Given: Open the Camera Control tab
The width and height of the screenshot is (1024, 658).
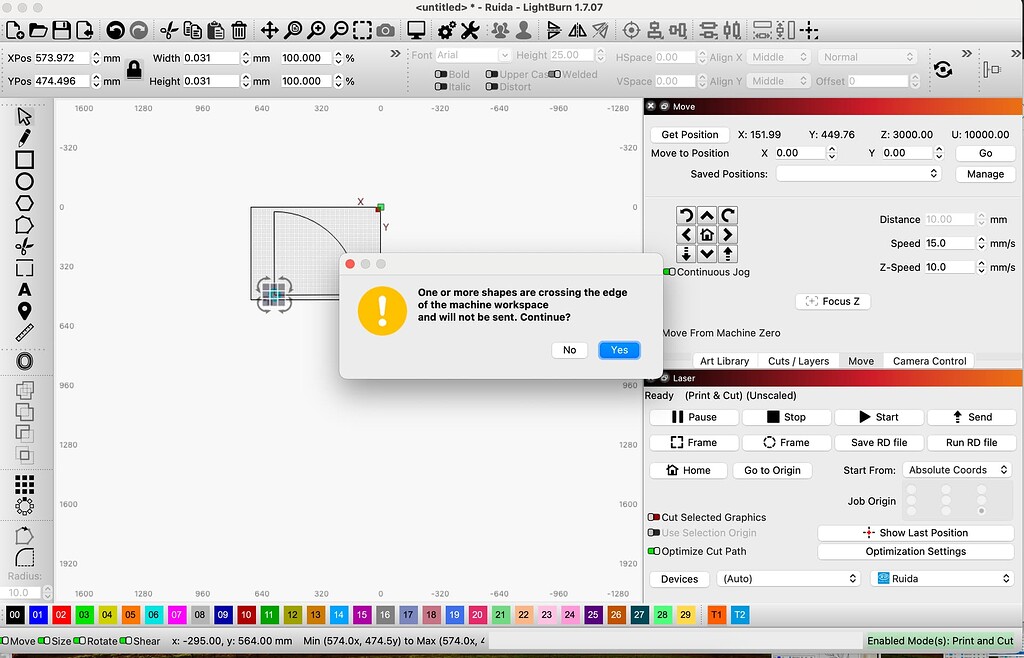Looking at the screenshot, I should pyautogui.click(x=928, y=360).
